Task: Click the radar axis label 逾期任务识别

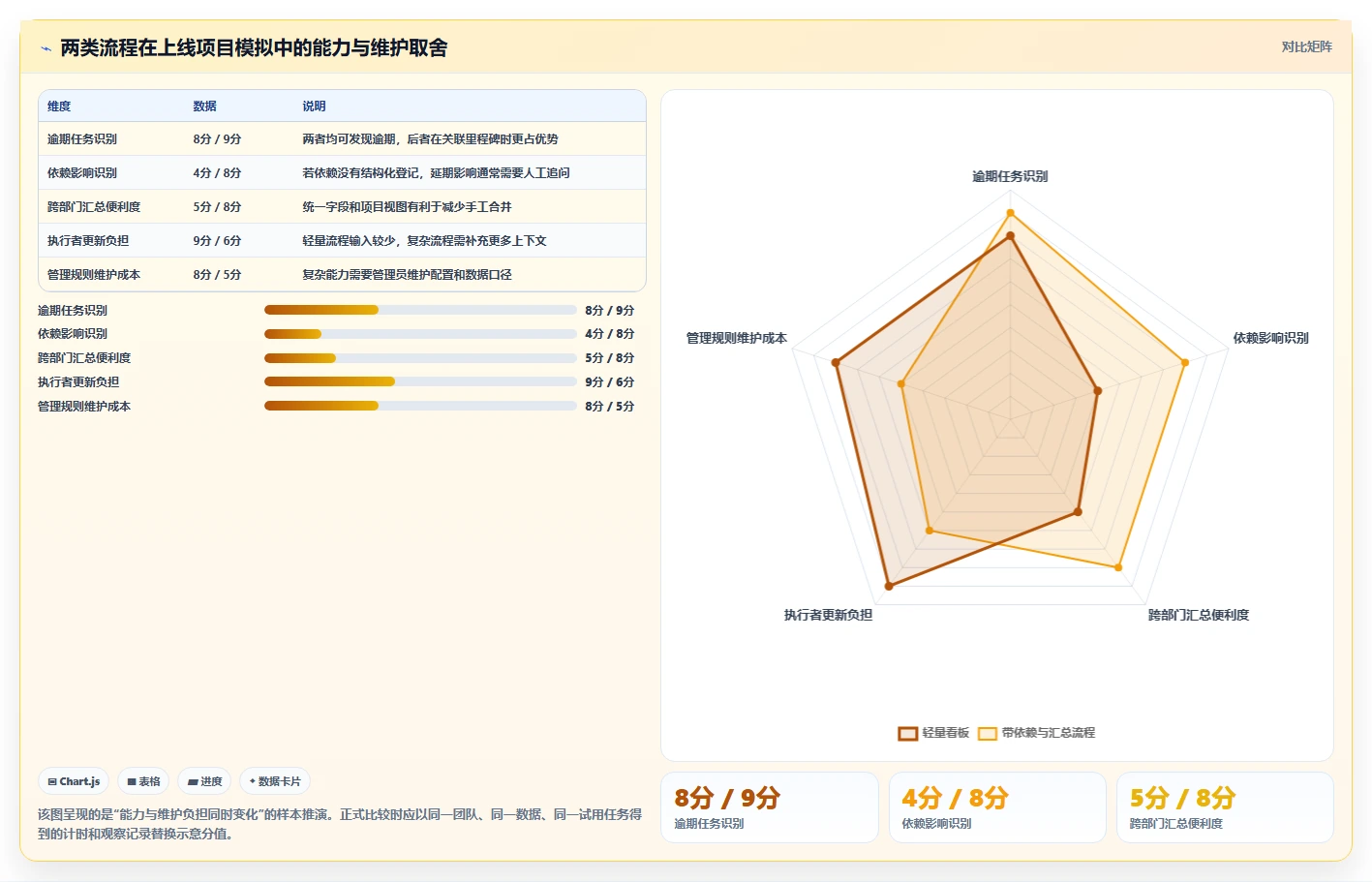Action: click(x=1010, y=176)
